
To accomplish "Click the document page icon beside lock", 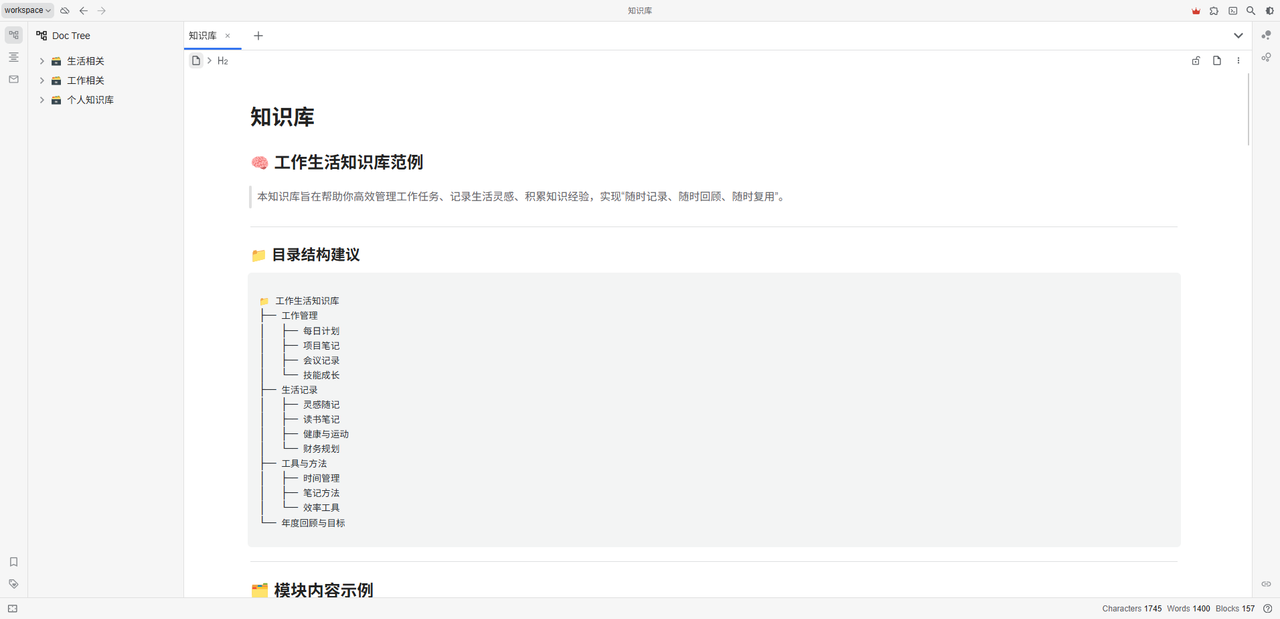I will point(1217,61).
